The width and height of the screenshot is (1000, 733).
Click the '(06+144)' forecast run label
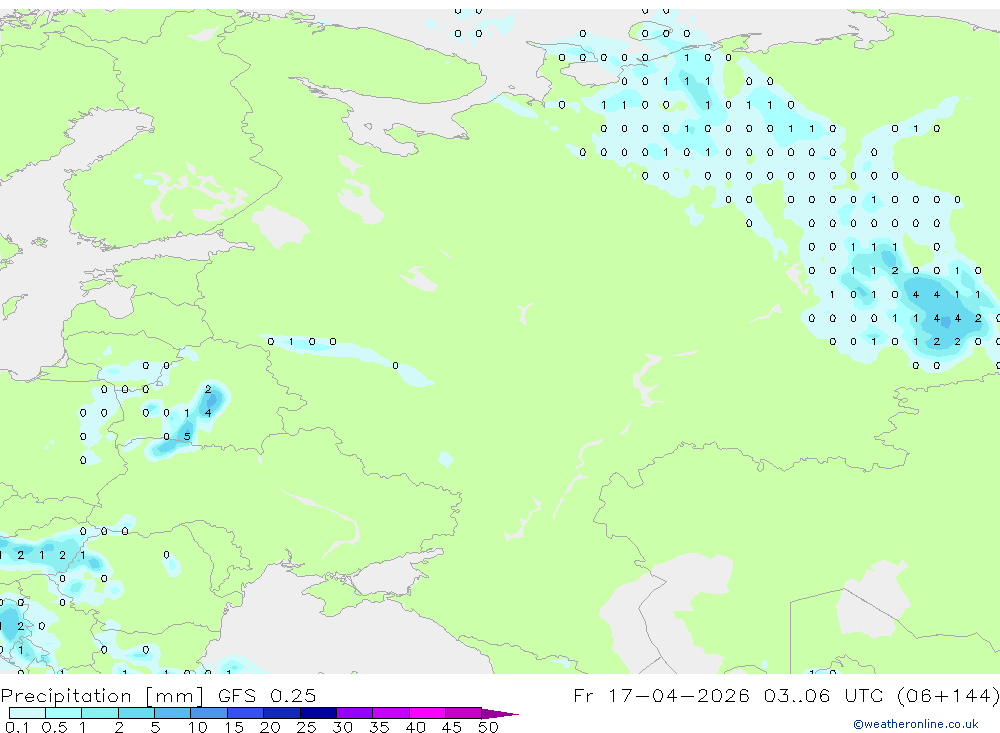click(948, 695)
